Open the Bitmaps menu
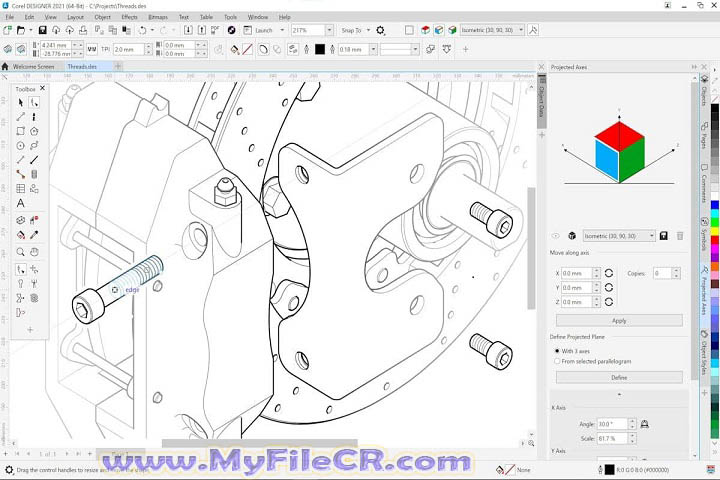The width and height of the screenshot is (720, 480). [158, 17]
